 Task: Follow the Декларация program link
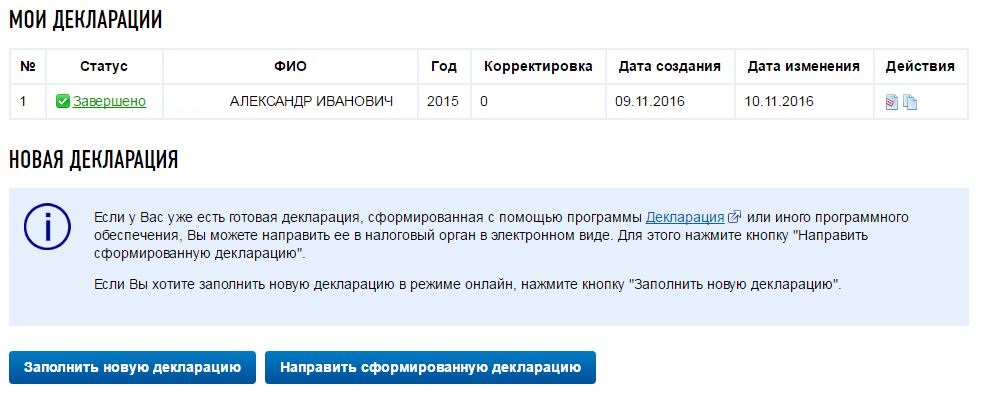(685, 217)
